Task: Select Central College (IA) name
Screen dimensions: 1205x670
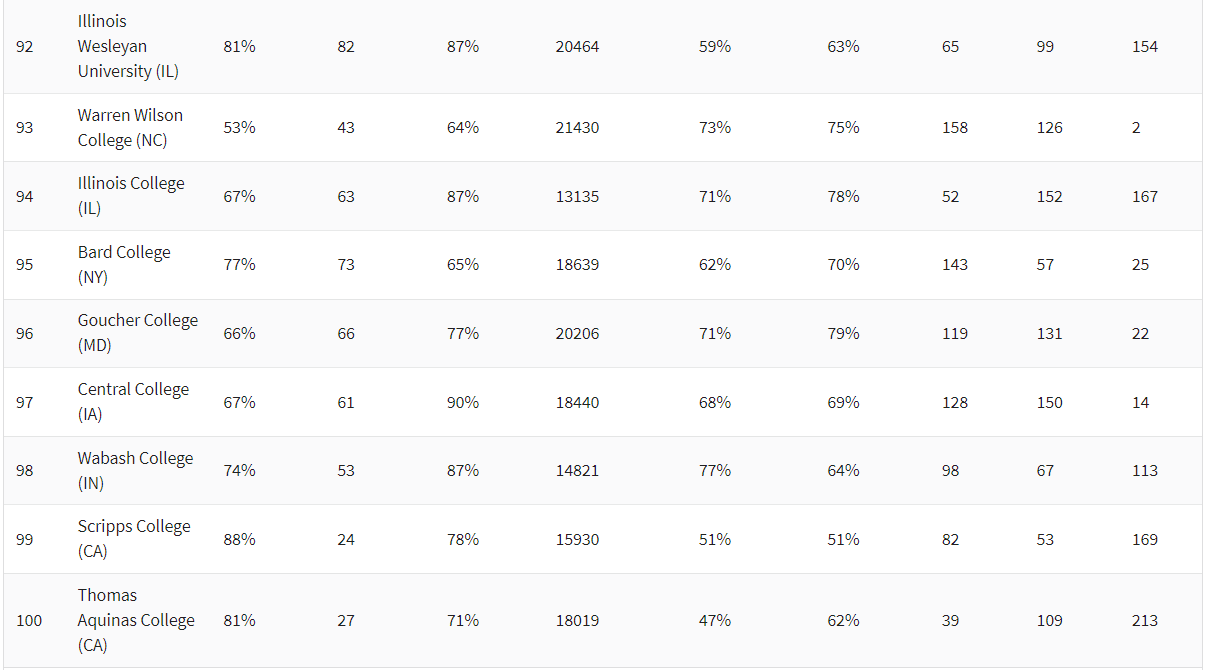Action: click(x=133, y=402)
